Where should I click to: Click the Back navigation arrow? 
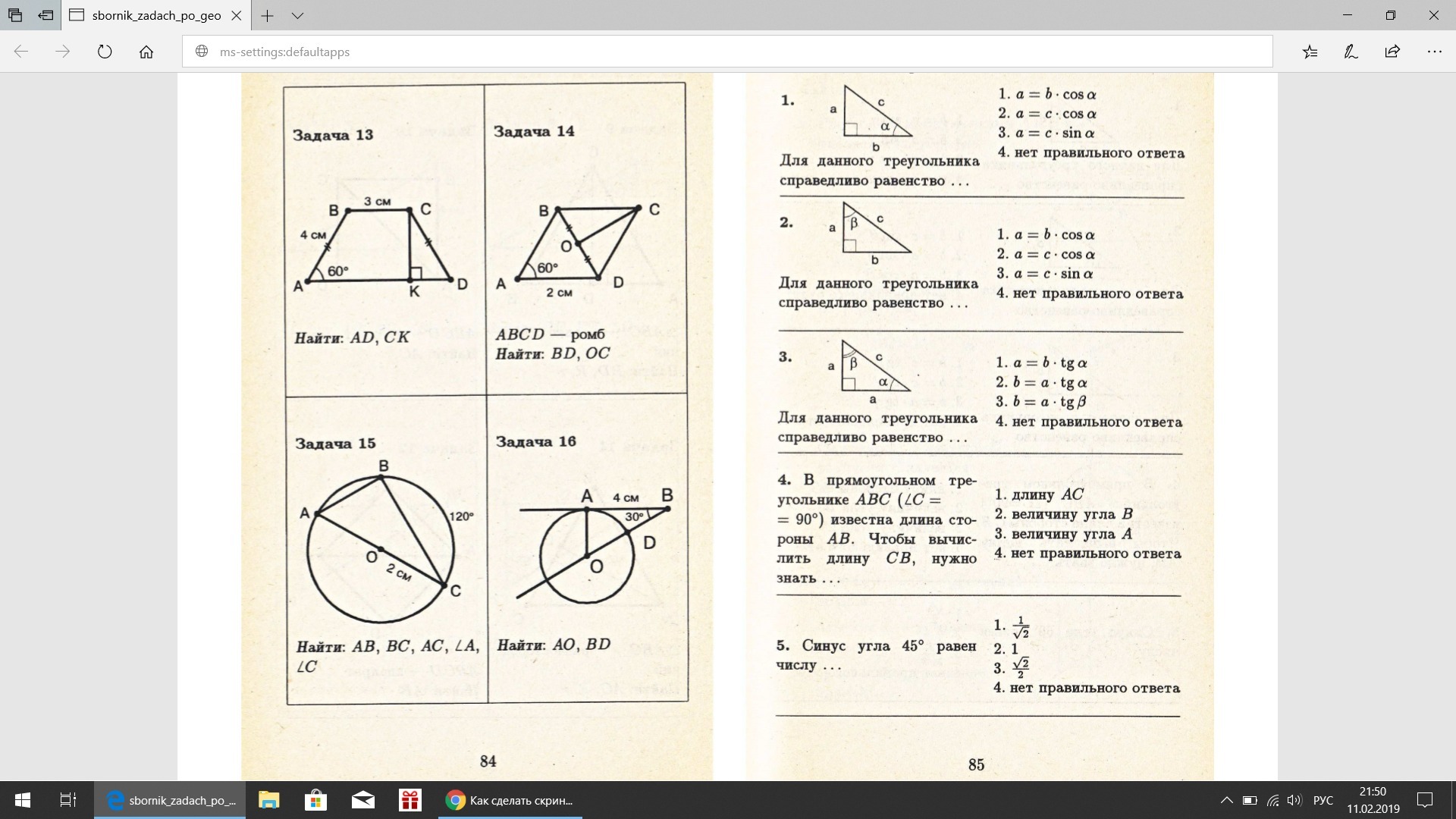click(x=21, y=52)
